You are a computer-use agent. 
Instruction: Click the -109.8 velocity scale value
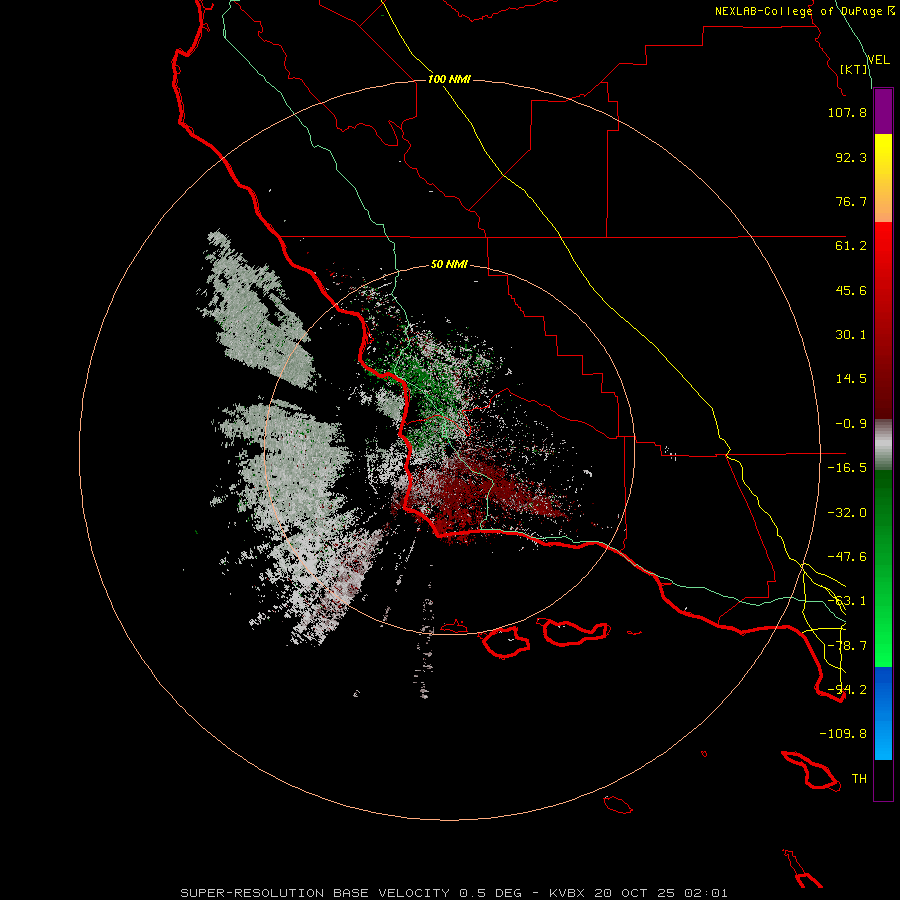[843, 734]
